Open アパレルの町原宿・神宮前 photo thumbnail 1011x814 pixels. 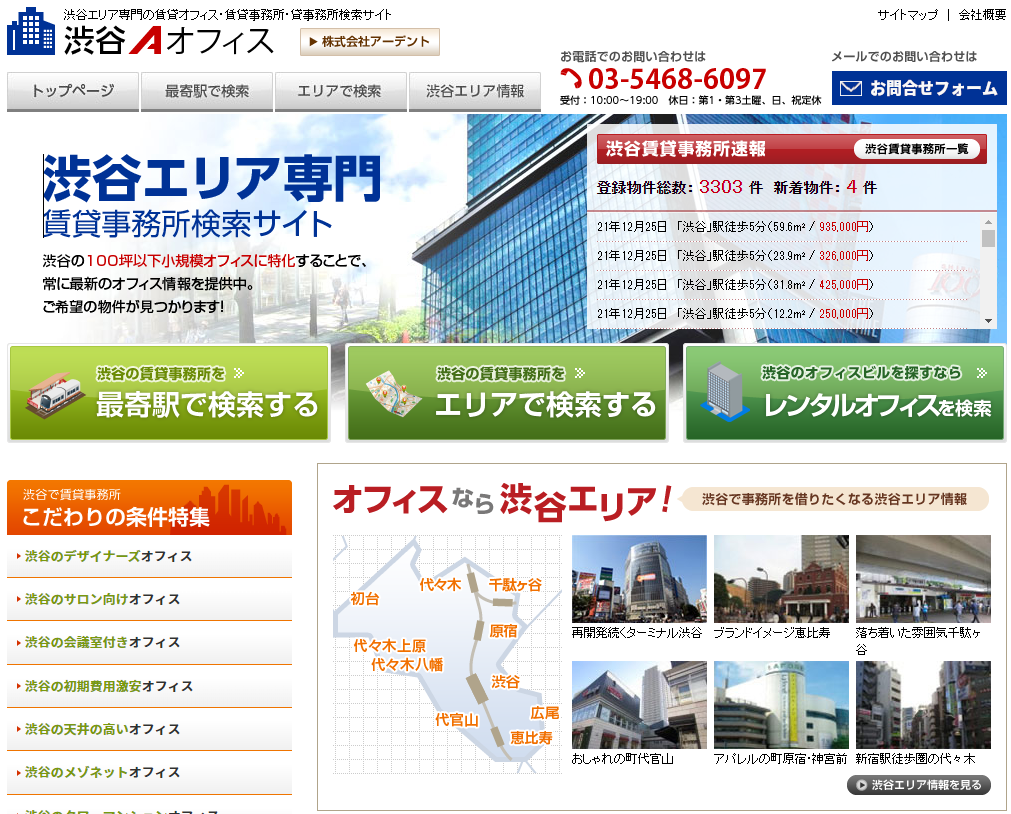coord(781,705)
